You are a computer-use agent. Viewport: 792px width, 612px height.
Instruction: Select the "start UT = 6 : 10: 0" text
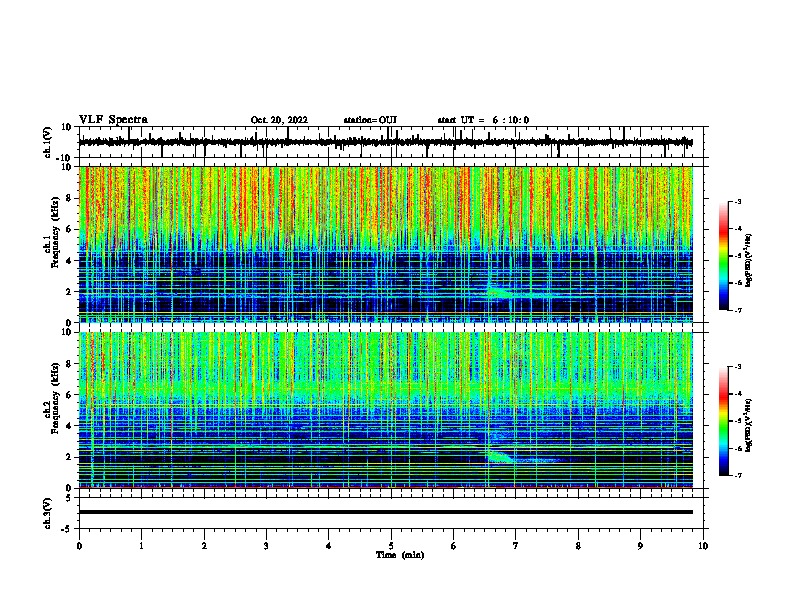483,120
